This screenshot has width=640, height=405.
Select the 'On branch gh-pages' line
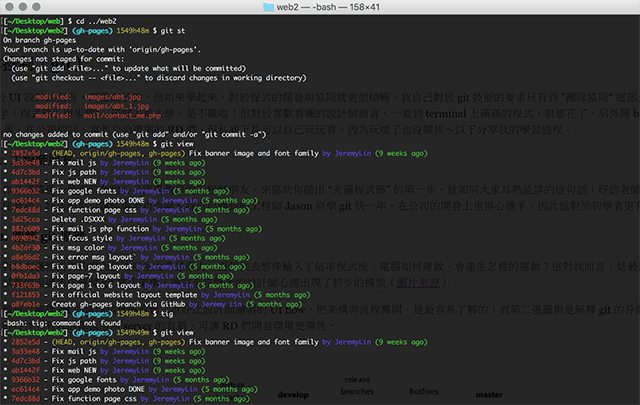40,40
